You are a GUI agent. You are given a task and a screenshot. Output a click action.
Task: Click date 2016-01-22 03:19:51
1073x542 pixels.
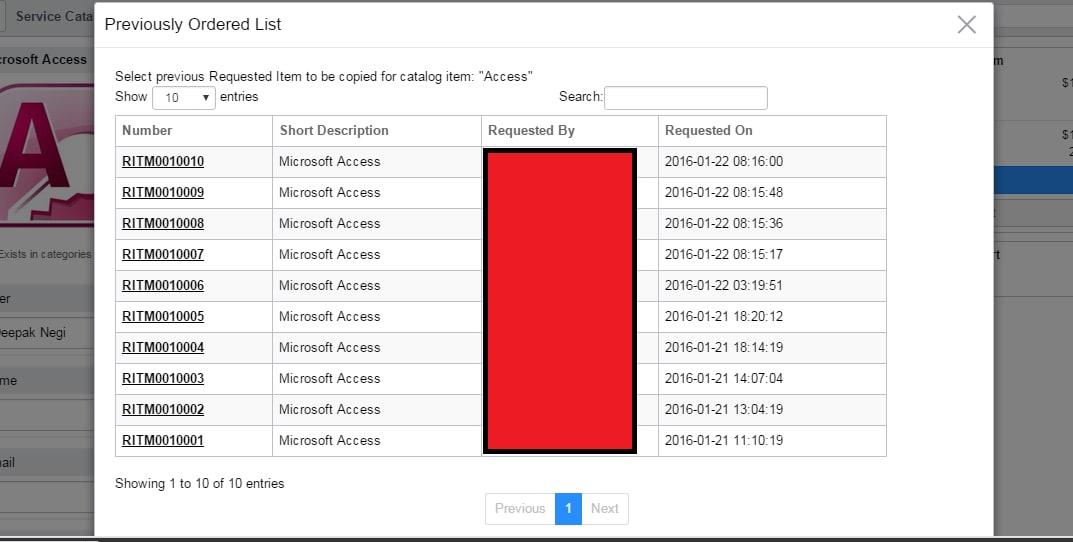point(724,285)
